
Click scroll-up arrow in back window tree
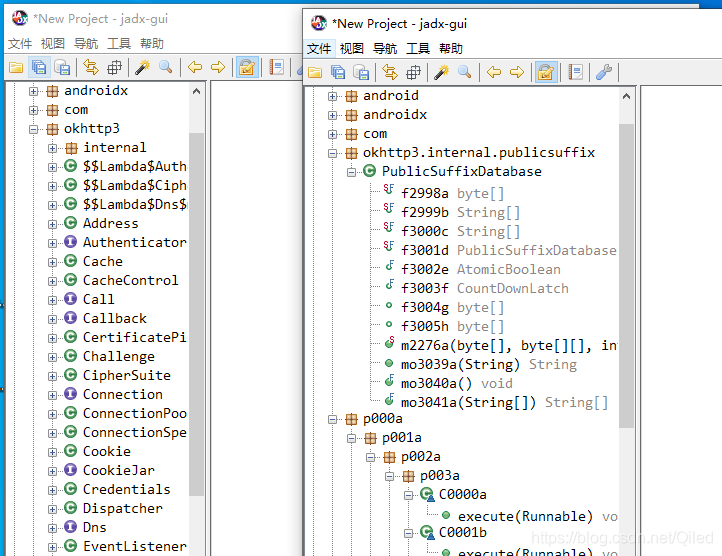197,91
